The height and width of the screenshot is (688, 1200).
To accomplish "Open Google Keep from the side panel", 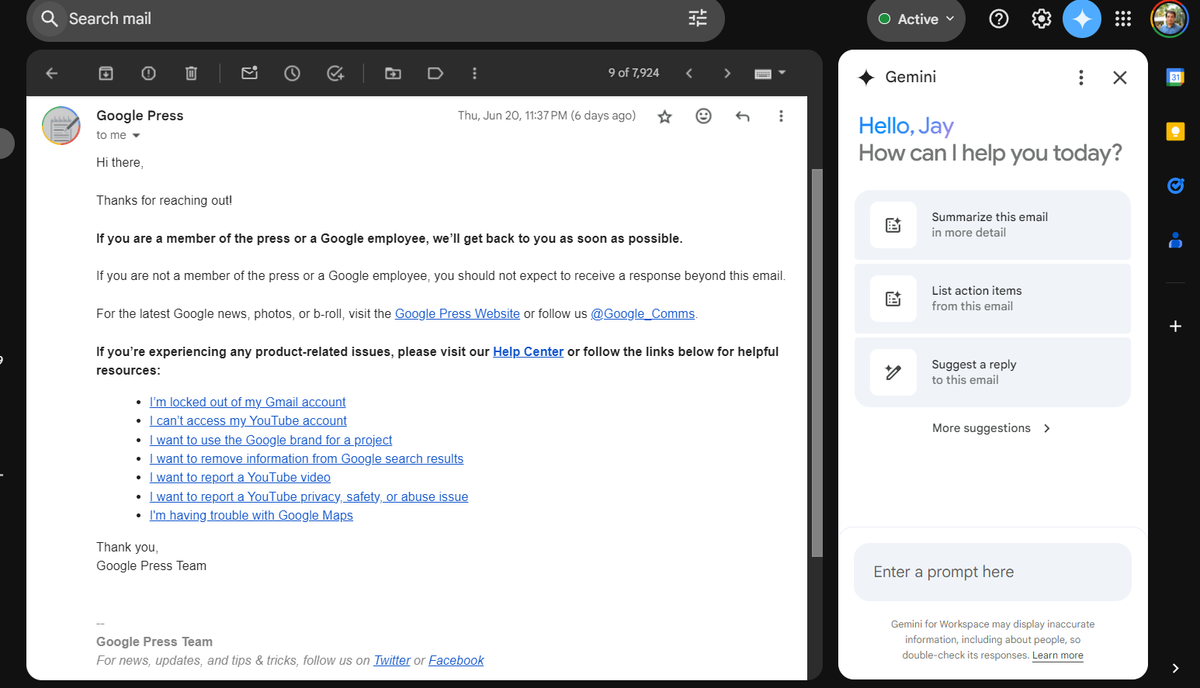I will [1175, 131].
